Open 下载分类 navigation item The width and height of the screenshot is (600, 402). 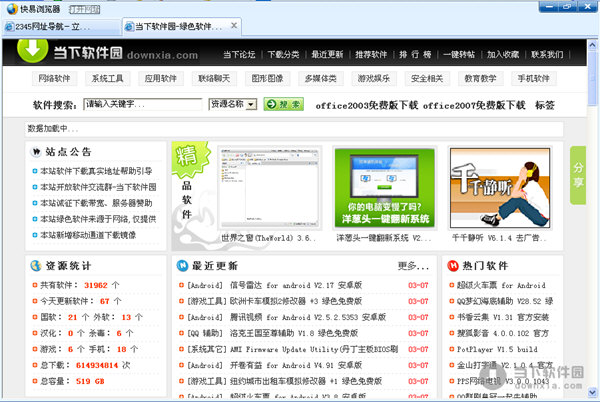click(283, 54)
